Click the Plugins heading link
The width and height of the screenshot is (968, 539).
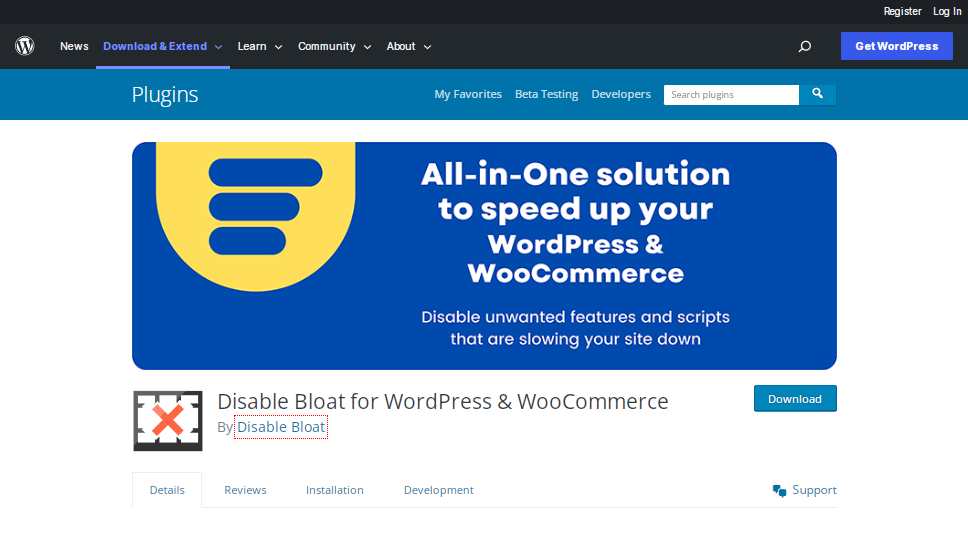click(165, 94)
